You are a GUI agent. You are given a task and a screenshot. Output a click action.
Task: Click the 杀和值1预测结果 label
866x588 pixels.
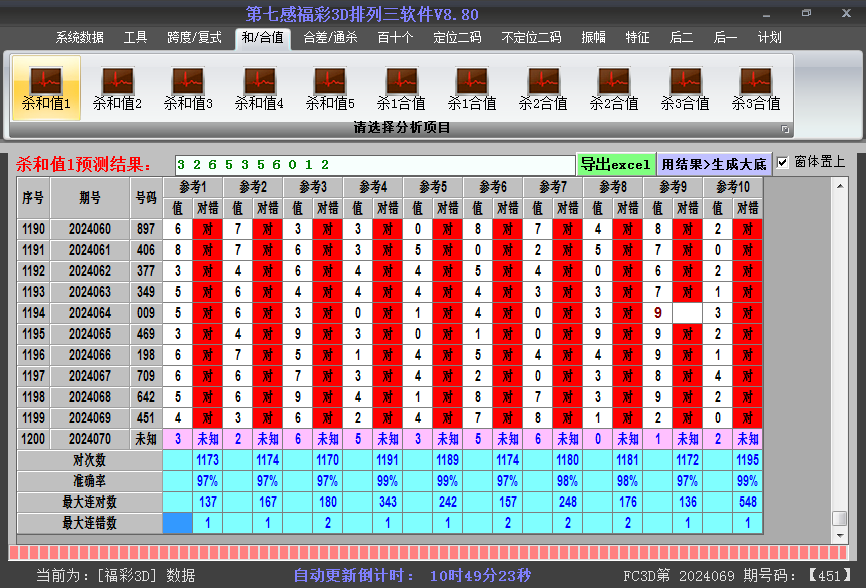(83, 164)
